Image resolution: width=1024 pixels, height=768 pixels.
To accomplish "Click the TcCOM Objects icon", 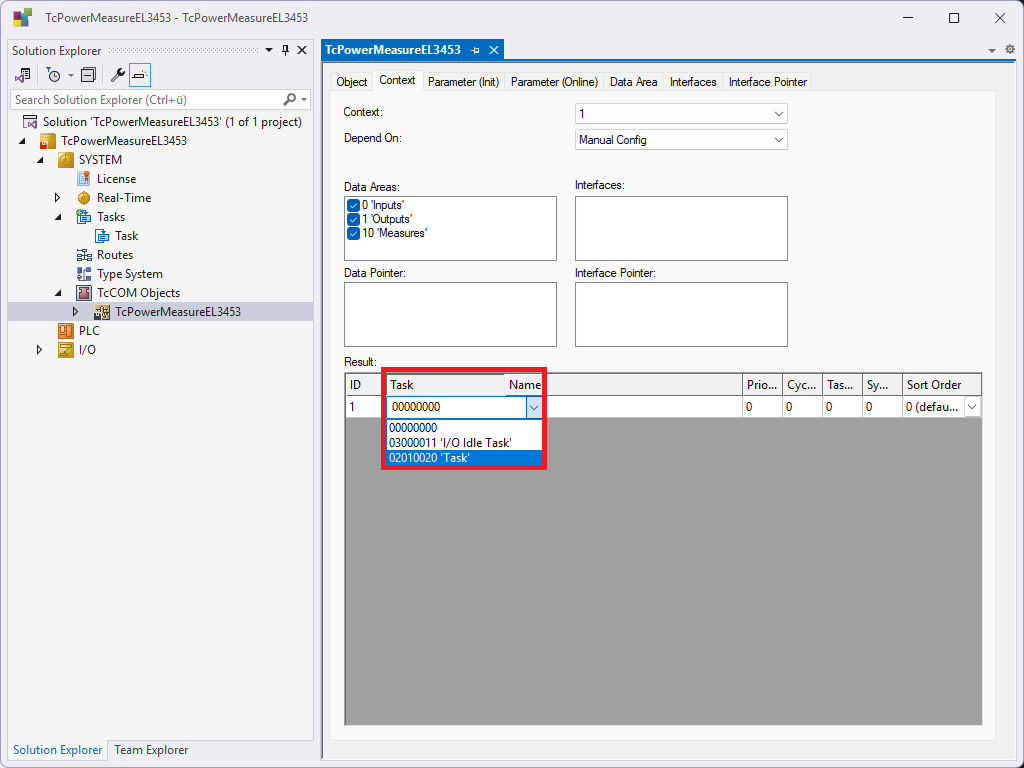I will 84,293.
